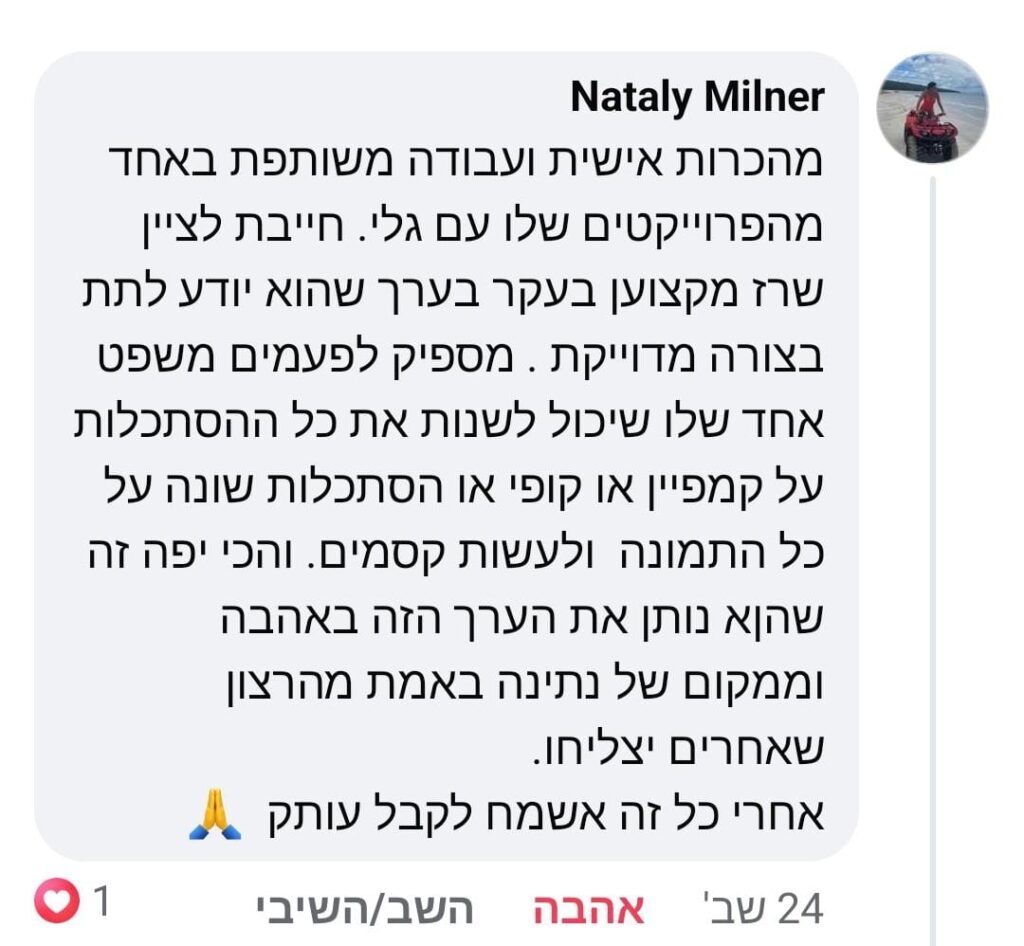Click the red heart reaction icon
The height and width of the screenshot is (946, 1024).
pos(55,902)
